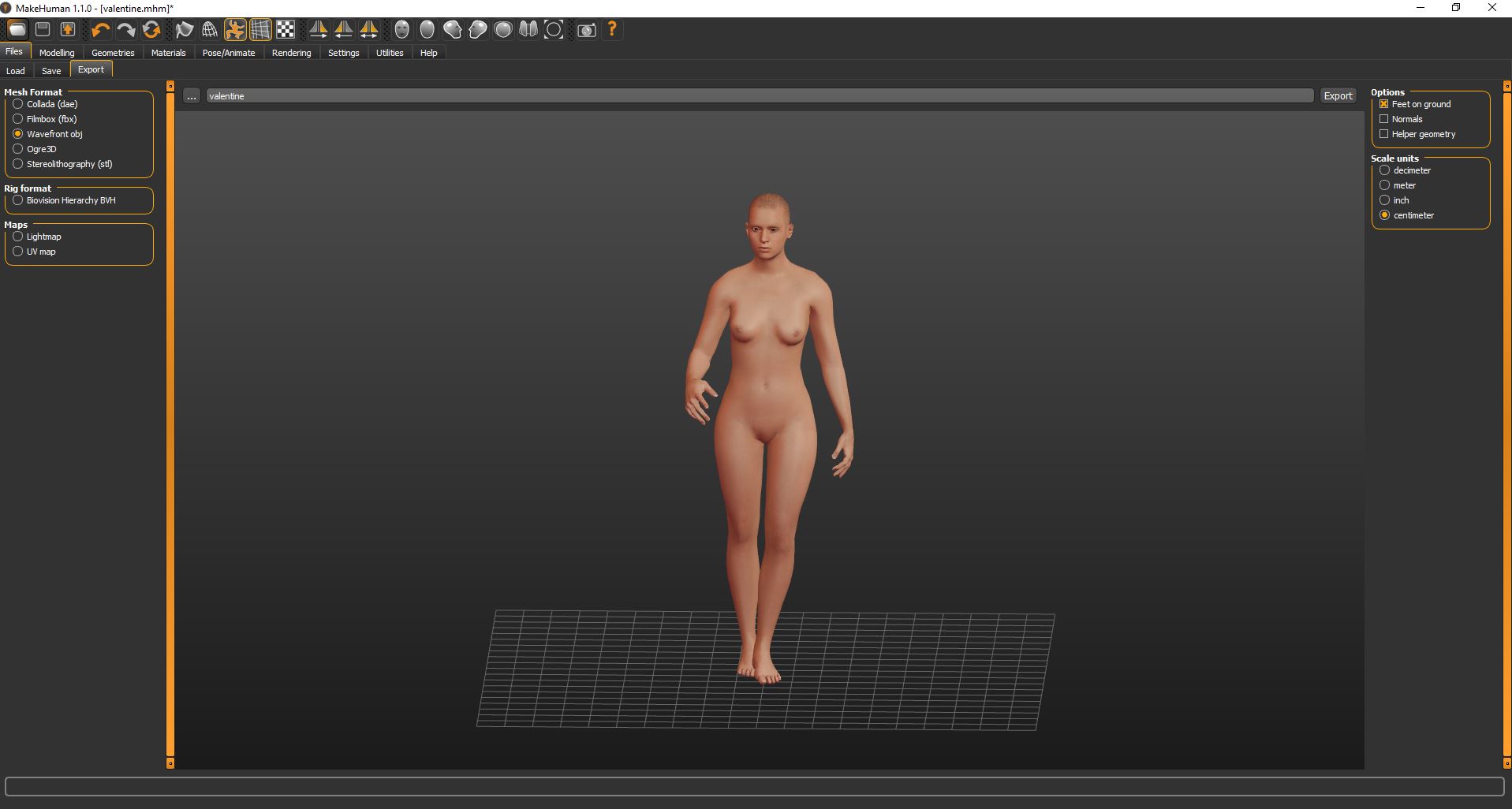Screen dimensions: 1512x809
Task: Switch to top of head view
Action: tap(503, 30)
